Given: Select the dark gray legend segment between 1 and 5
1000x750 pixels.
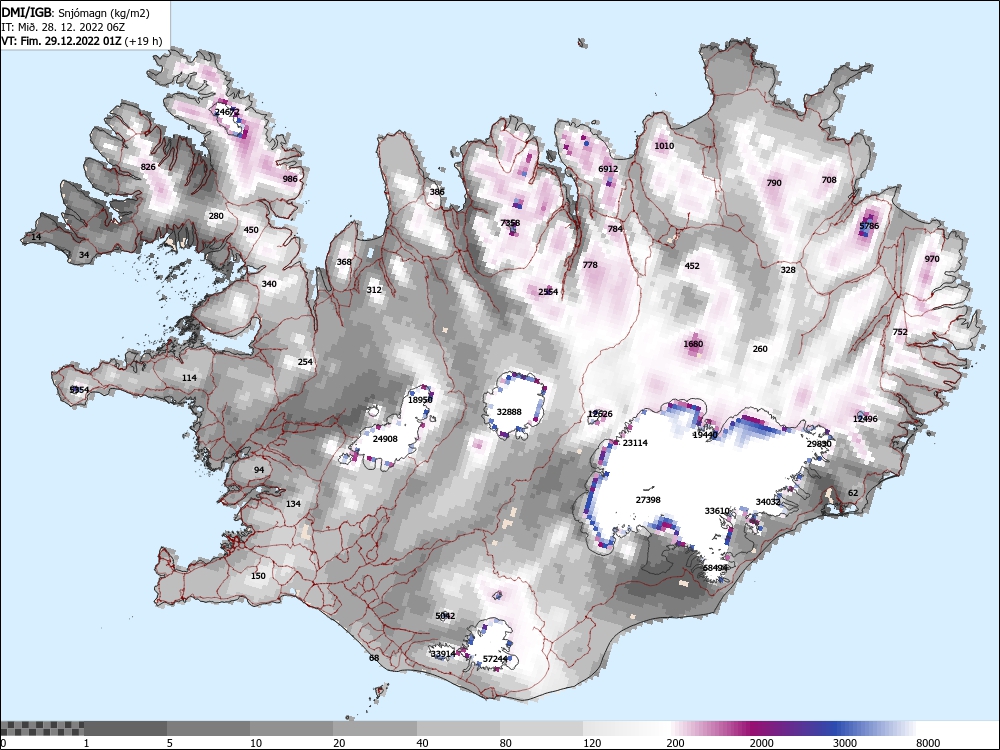Looking at the screenshot, I should [x=125, y=728].
